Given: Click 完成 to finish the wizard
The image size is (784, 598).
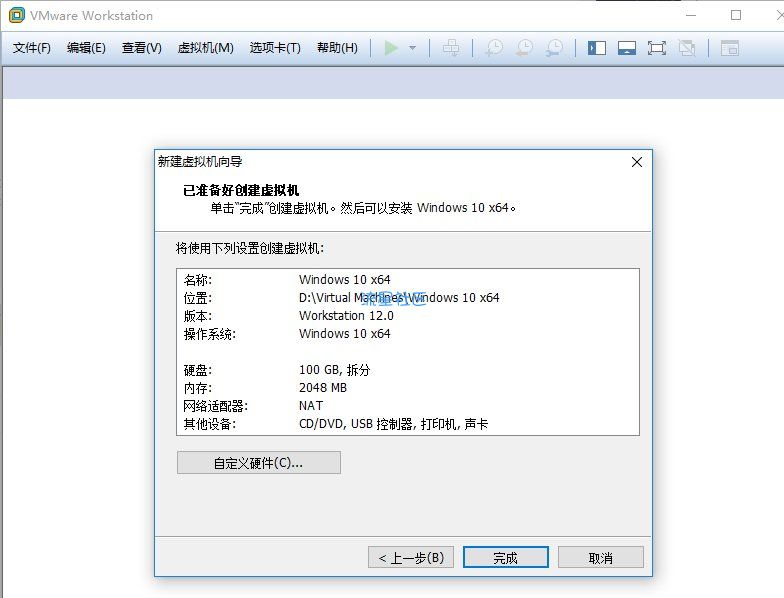Looking at the screenshot, I should tap(506, 557).
